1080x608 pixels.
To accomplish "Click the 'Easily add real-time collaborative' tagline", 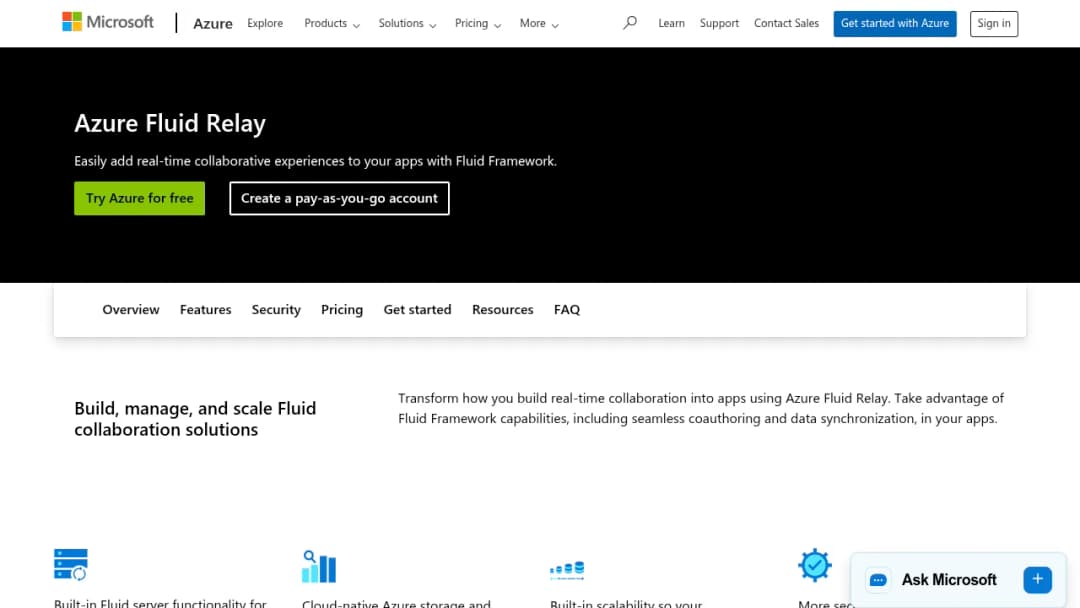I will (x=315, y=161).
